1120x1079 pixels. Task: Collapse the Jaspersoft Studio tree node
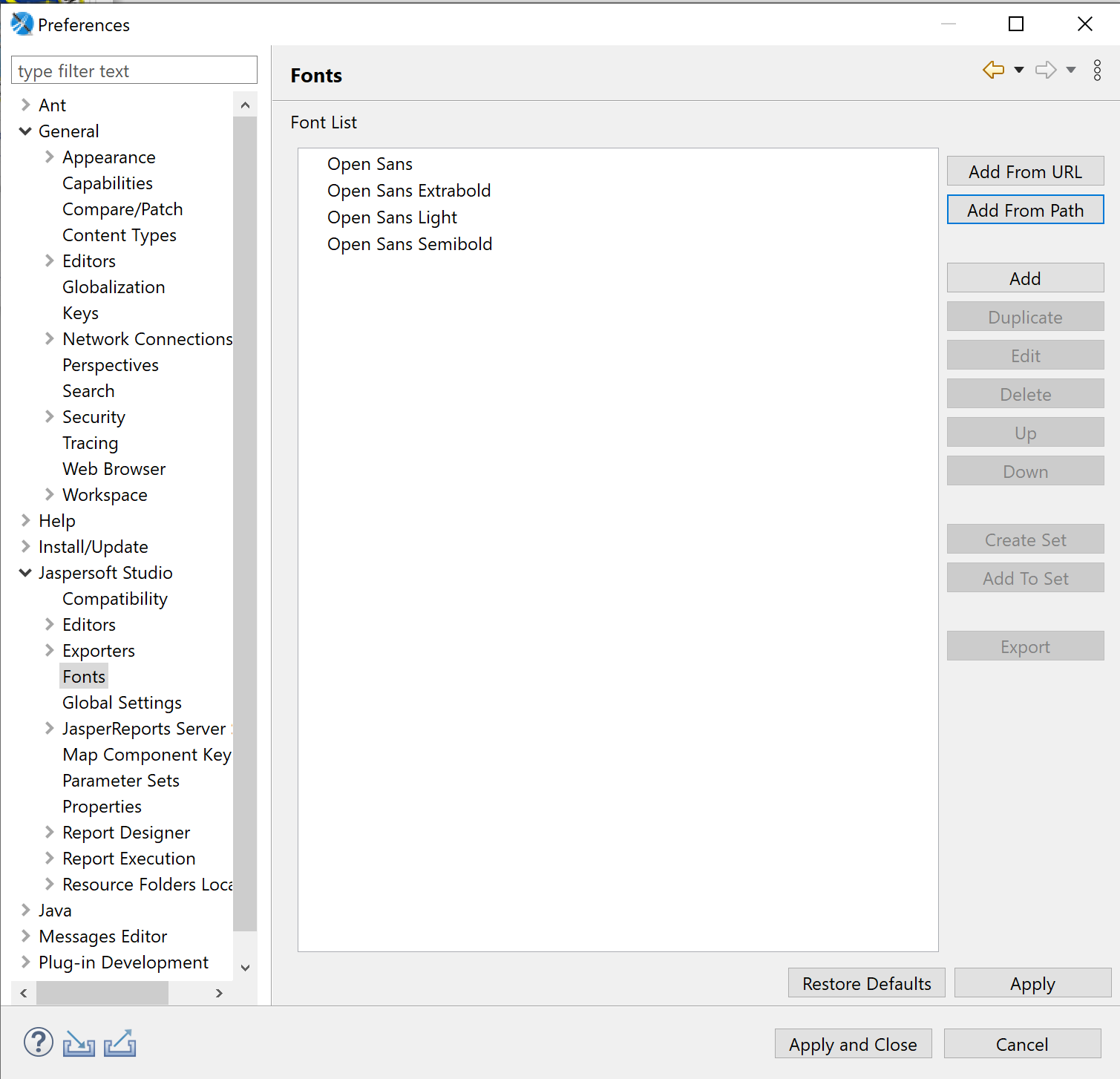[x=25, y=573]
